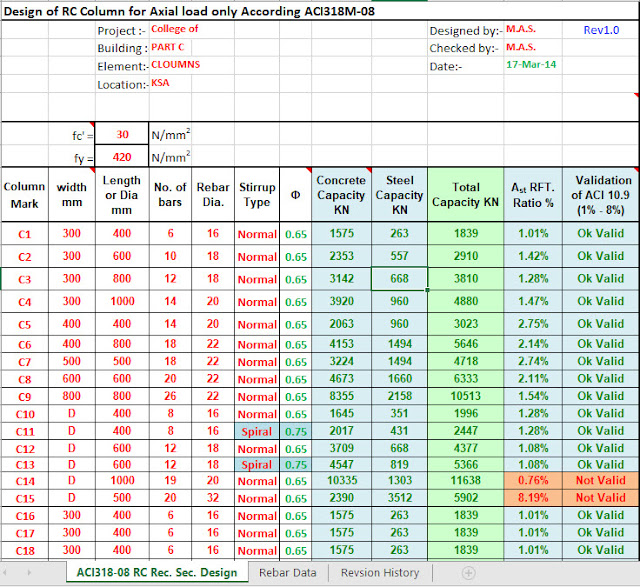Viewport: 640px width, 587px height.
Task: Select the 'Checked by:-' label cell
Action: [x=464, y=48]
